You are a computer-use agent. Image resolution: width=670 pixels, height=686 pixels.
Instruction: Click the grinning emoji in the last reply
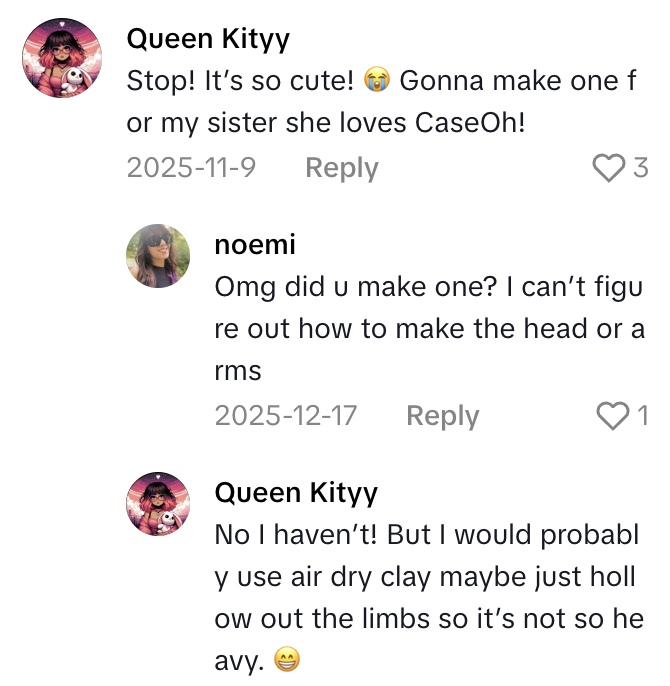(287, 661)
